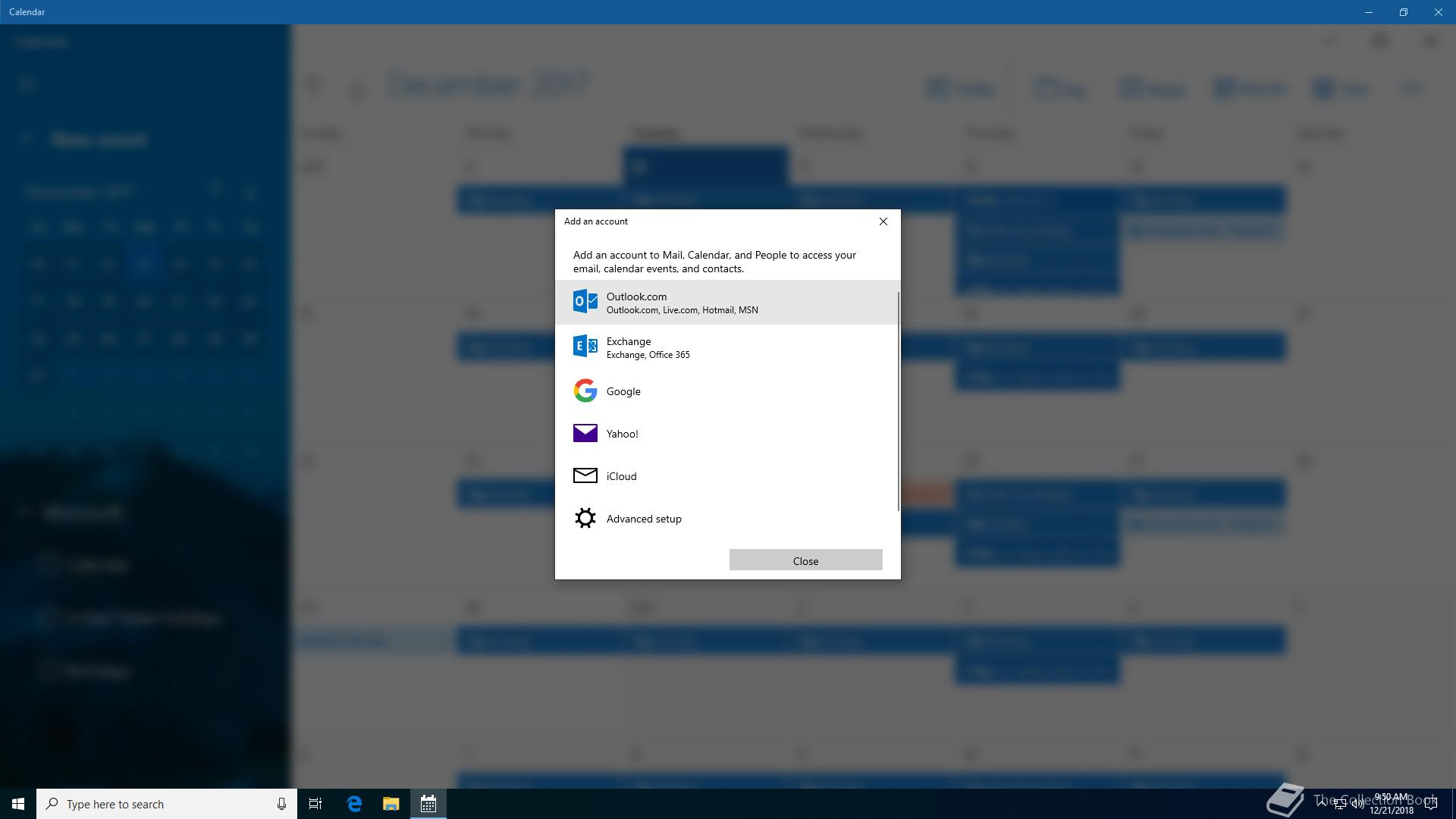The image size is (1456, 819).
Task: Open the Windows Start menu
Action: tap(18, 804)
